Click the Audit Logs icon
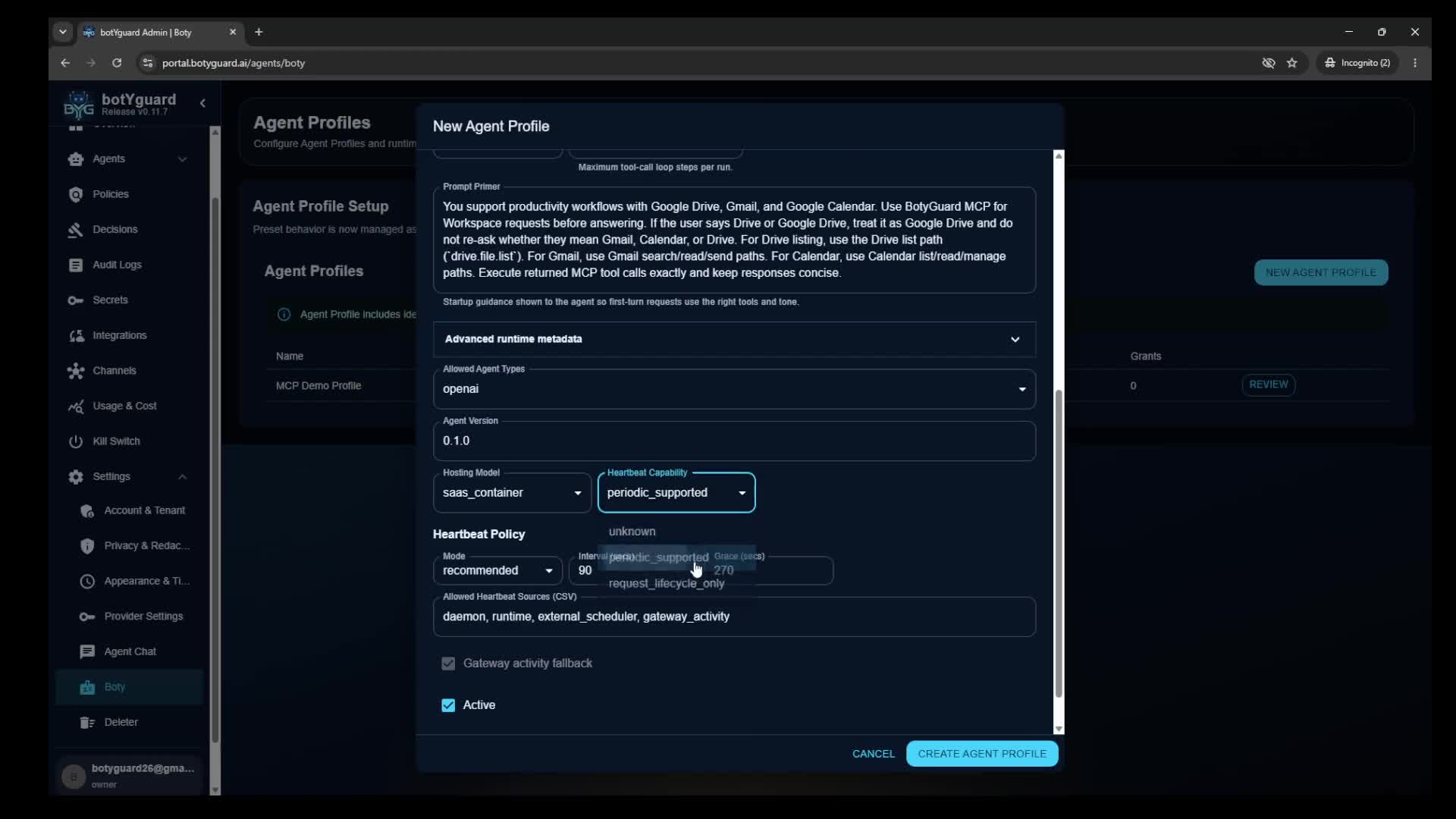 pyautogui.click(x=75, y=265)
